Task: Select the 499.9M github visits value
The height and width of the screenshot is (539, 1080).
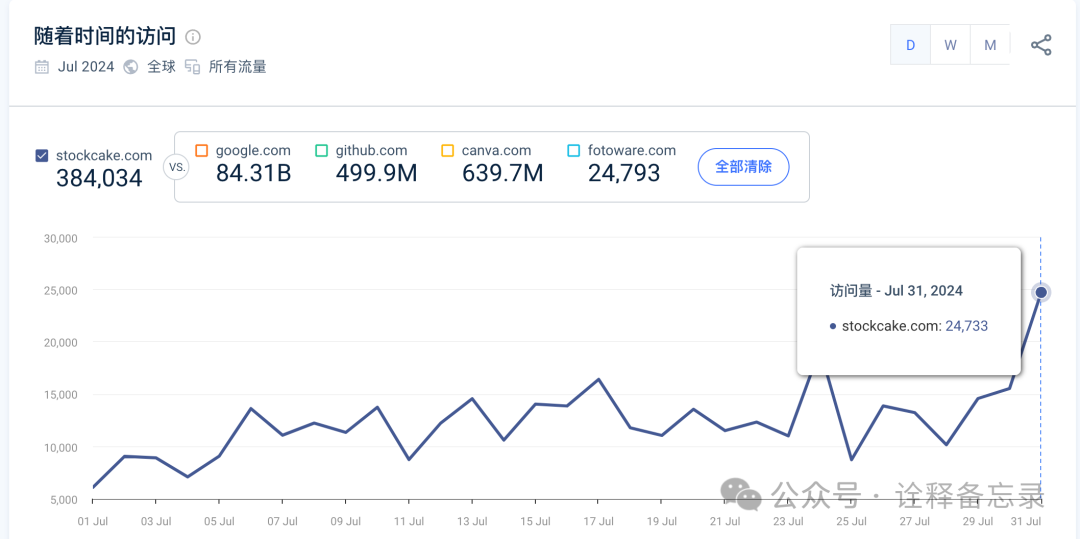Action: click(377, 173)
